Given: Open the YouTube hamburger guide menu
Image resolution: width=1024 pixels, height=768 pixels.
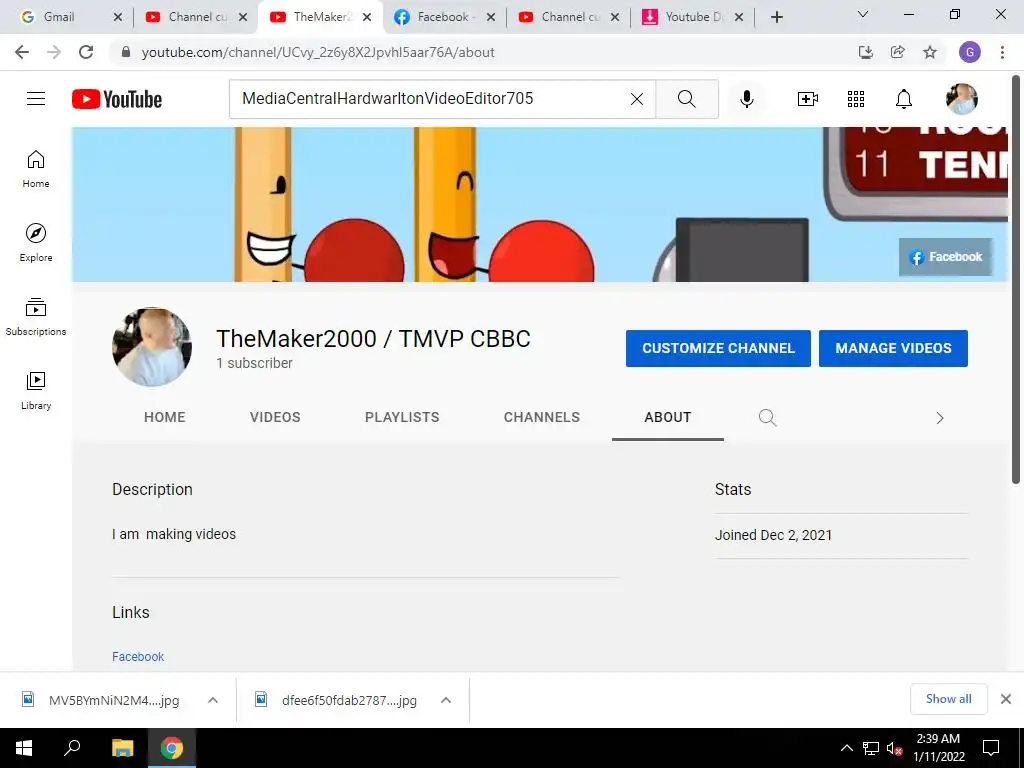Looking at the screenshot, I should click(36, 99).
